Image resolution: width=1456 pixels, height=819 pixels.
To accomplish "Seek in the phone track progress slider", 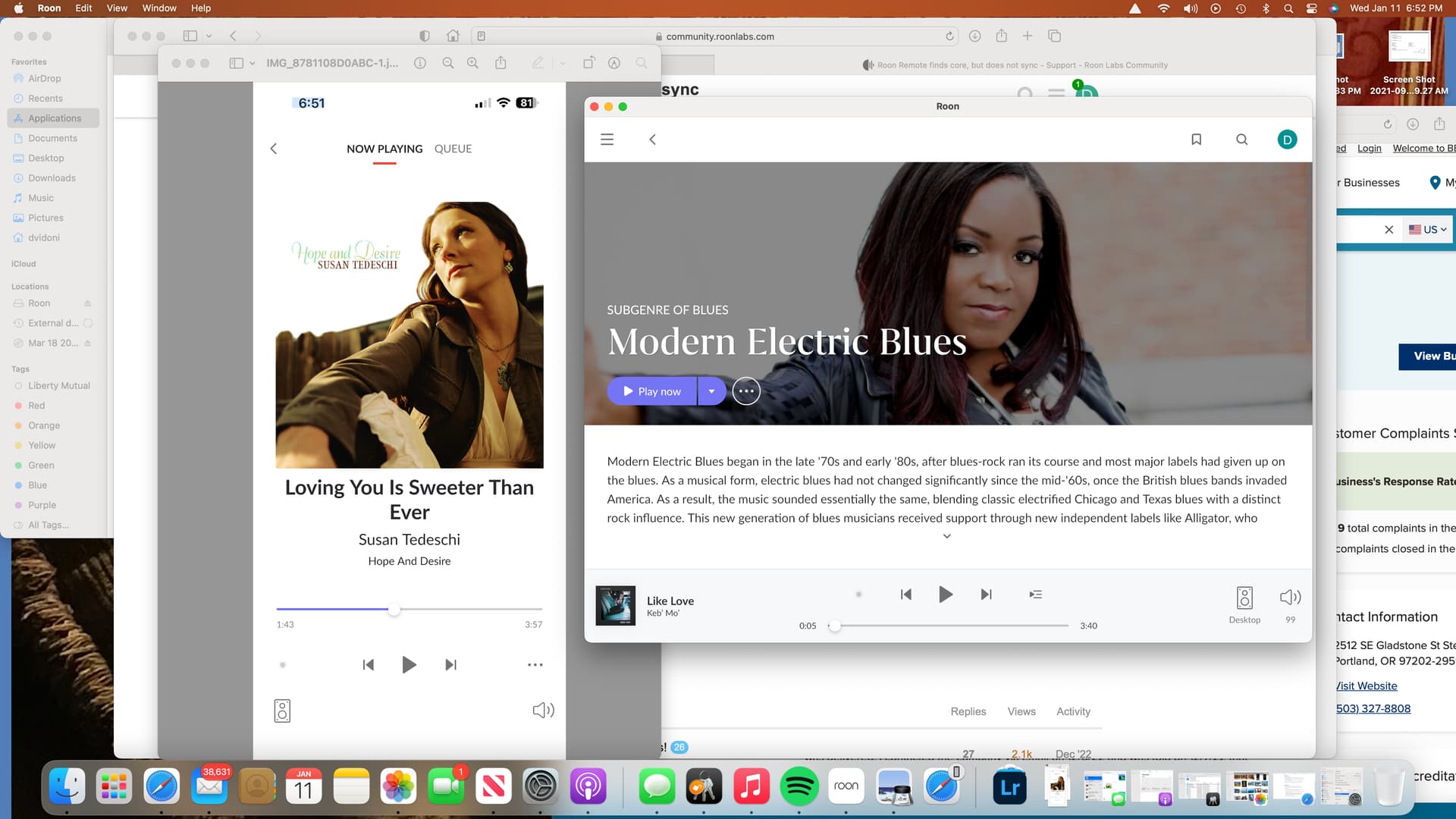I will [x=409, y=609].
